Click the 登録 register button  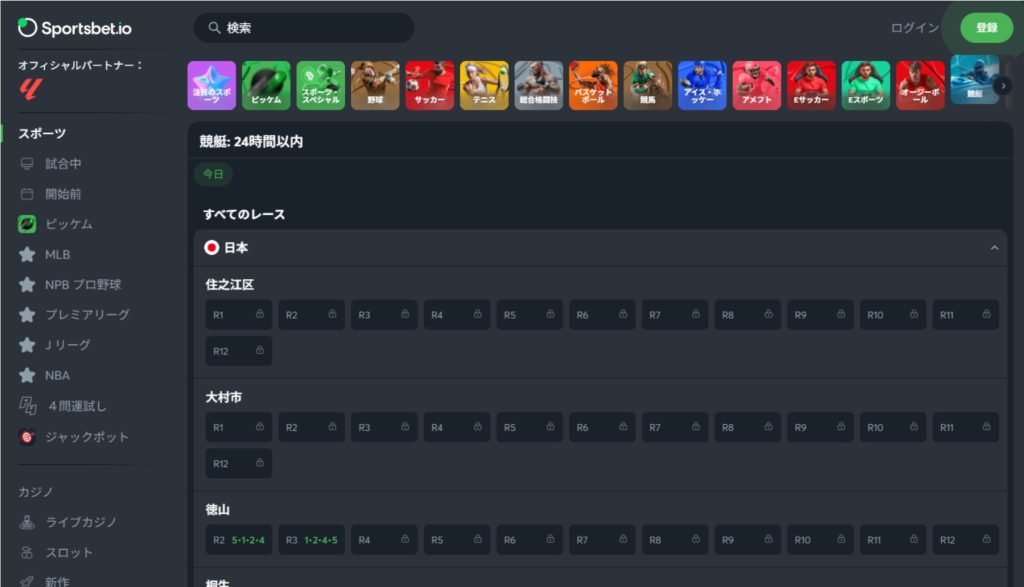coord(986,28)
